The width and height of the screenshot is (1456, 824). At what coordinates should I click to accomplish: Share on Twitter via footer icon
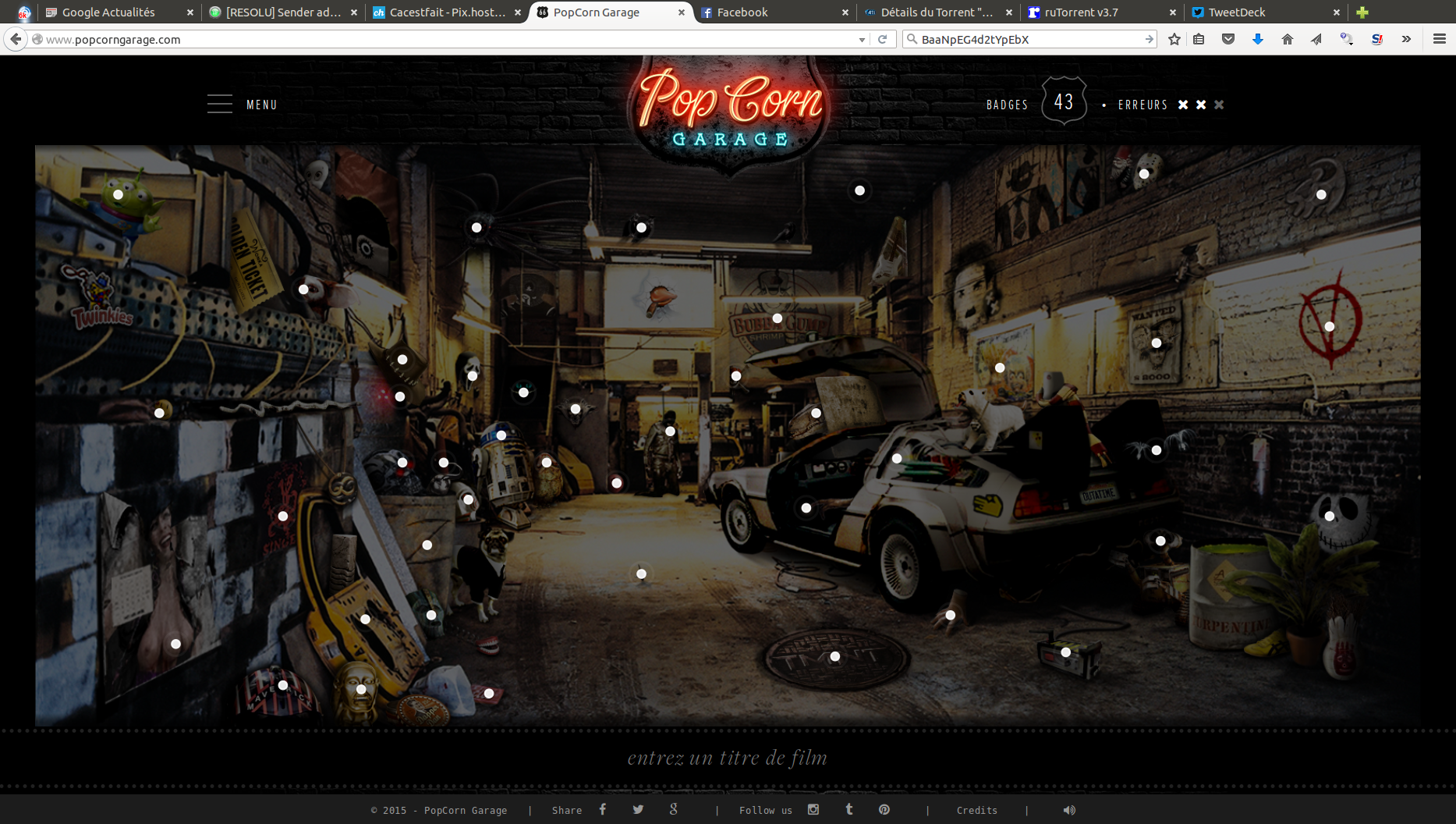coord(638,809)
